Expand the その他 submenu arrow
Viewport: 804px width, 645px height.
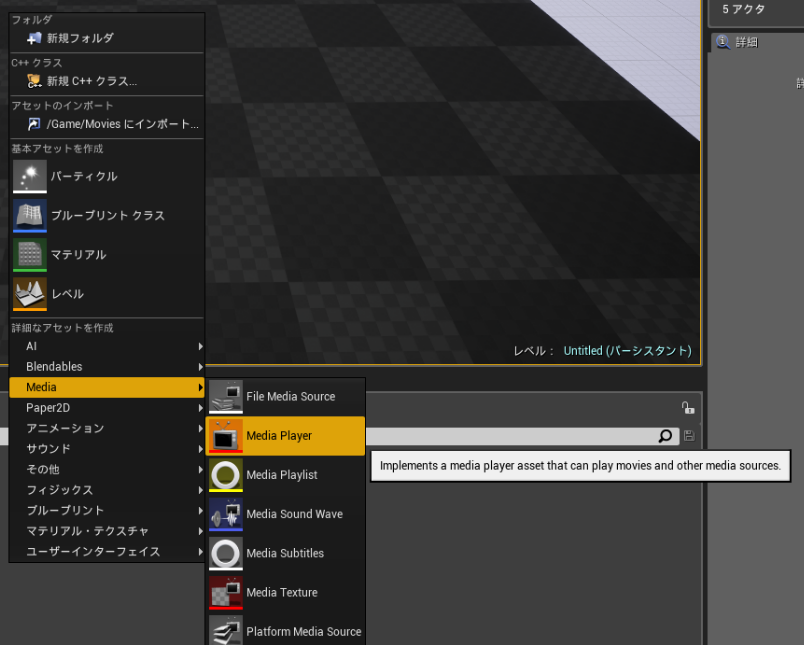pyautogui.click(x=200, y=470)
